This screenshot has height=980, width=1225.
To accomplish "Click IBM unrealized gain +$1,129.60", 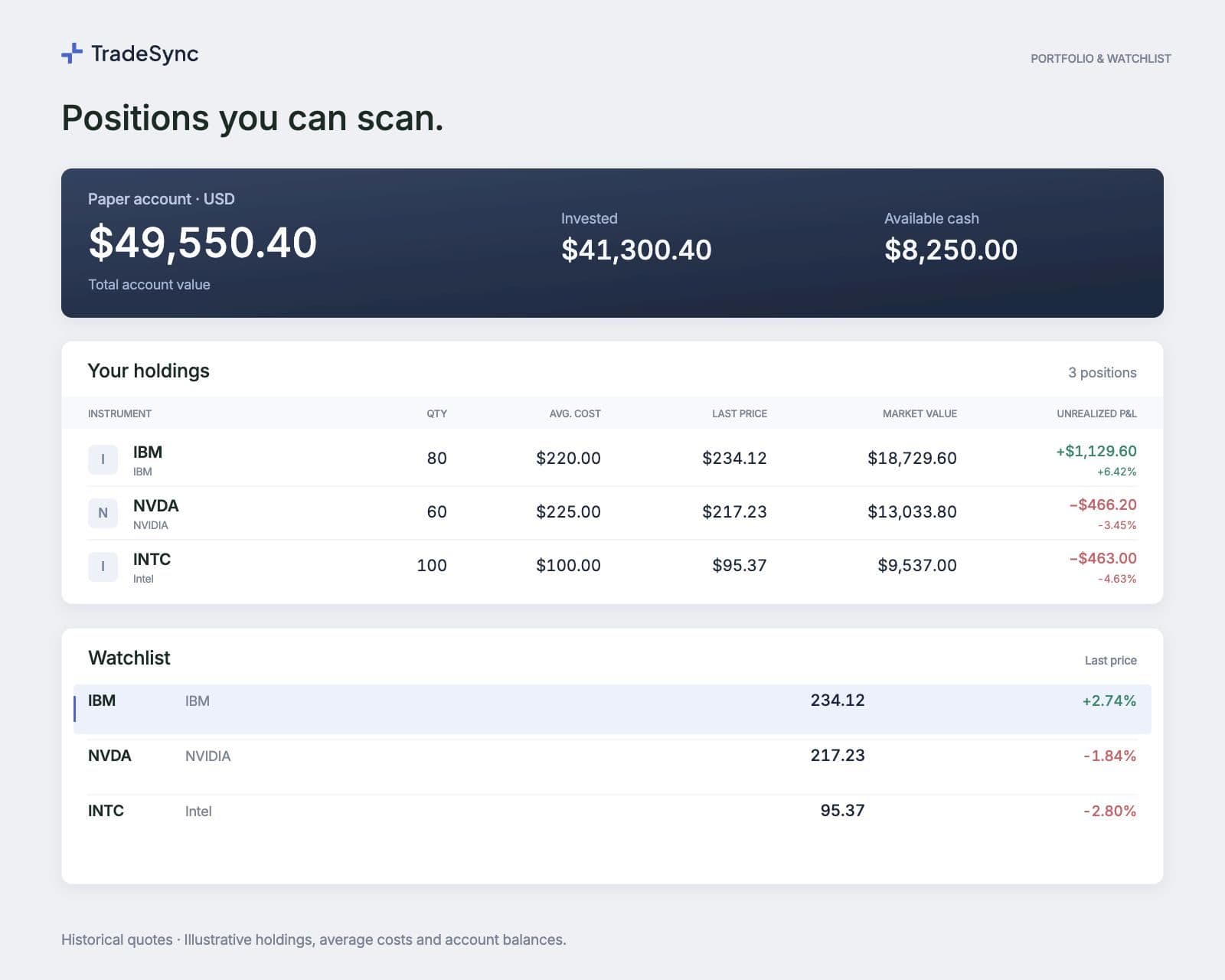I will pyautogui.click(x=1096, y=451).
